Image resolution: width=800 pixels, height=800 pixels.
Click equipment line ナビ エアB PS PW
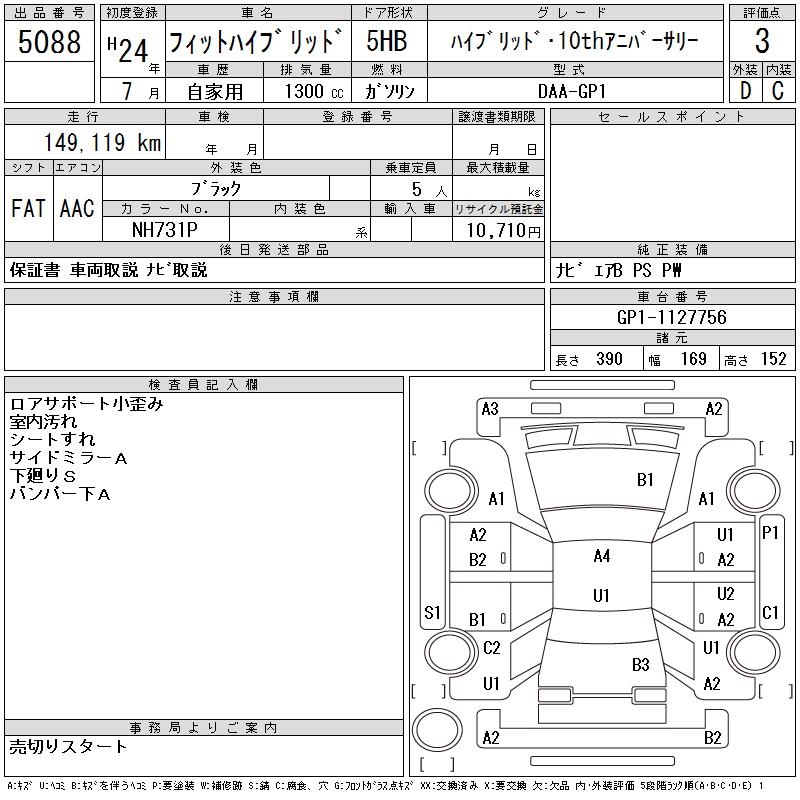click(x=618, y=270)
